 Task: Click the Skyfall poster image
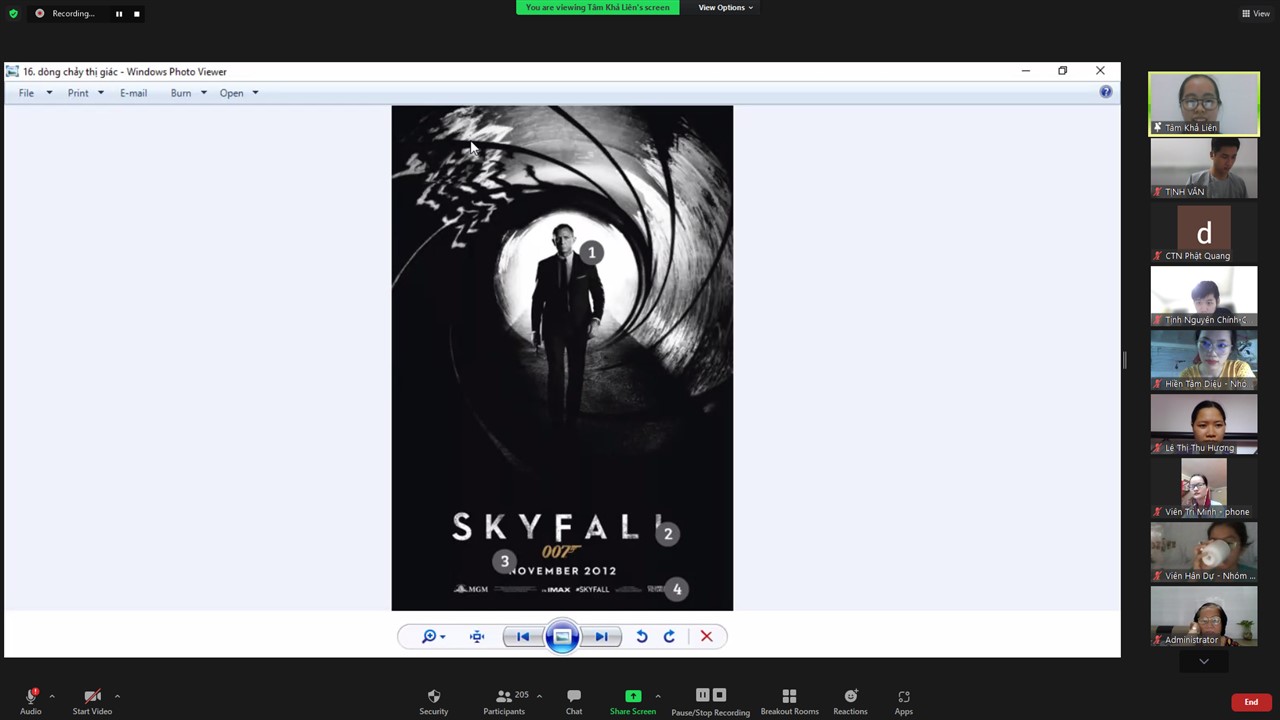click(562, 358)
